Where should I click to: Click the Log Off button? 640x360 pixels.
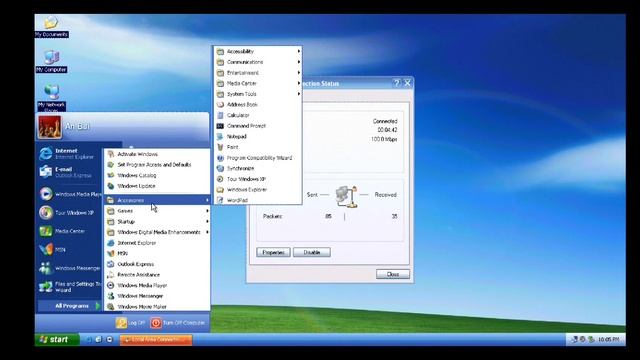pyautogui.click(x=131, y=323)
